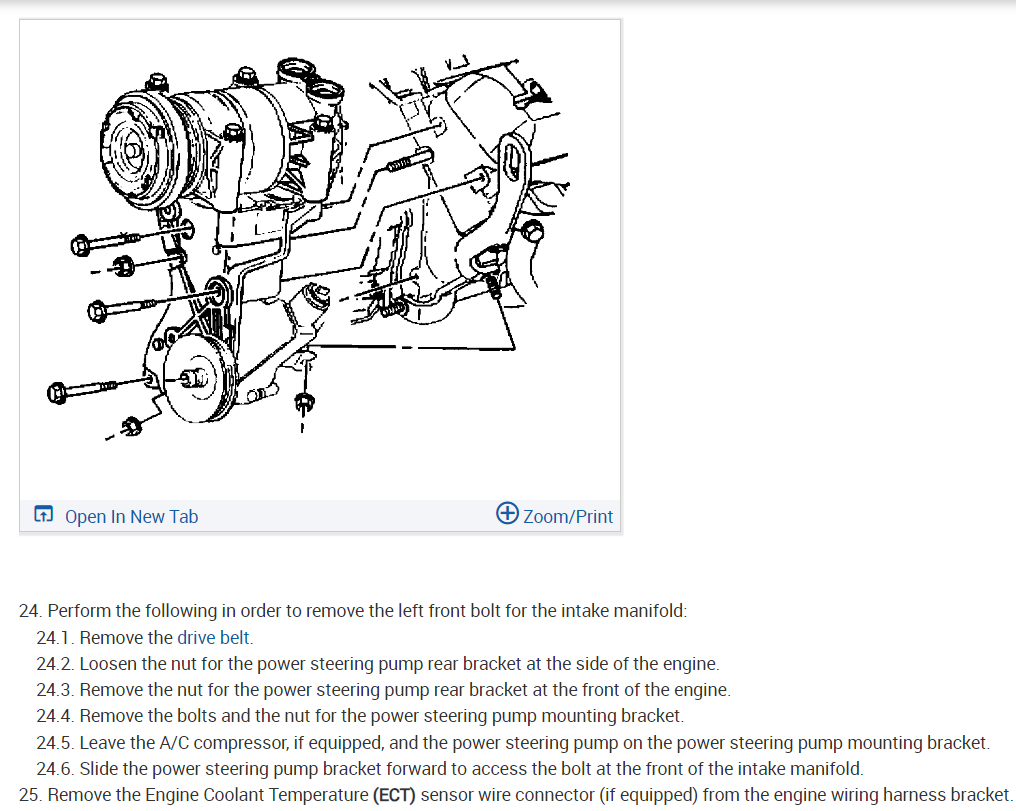Click the A/C compressor clutch pulley in diagram
Image resolution: width=1016 pixels, height=811 pixels.
pyautogui.click(x=135, y=150)
